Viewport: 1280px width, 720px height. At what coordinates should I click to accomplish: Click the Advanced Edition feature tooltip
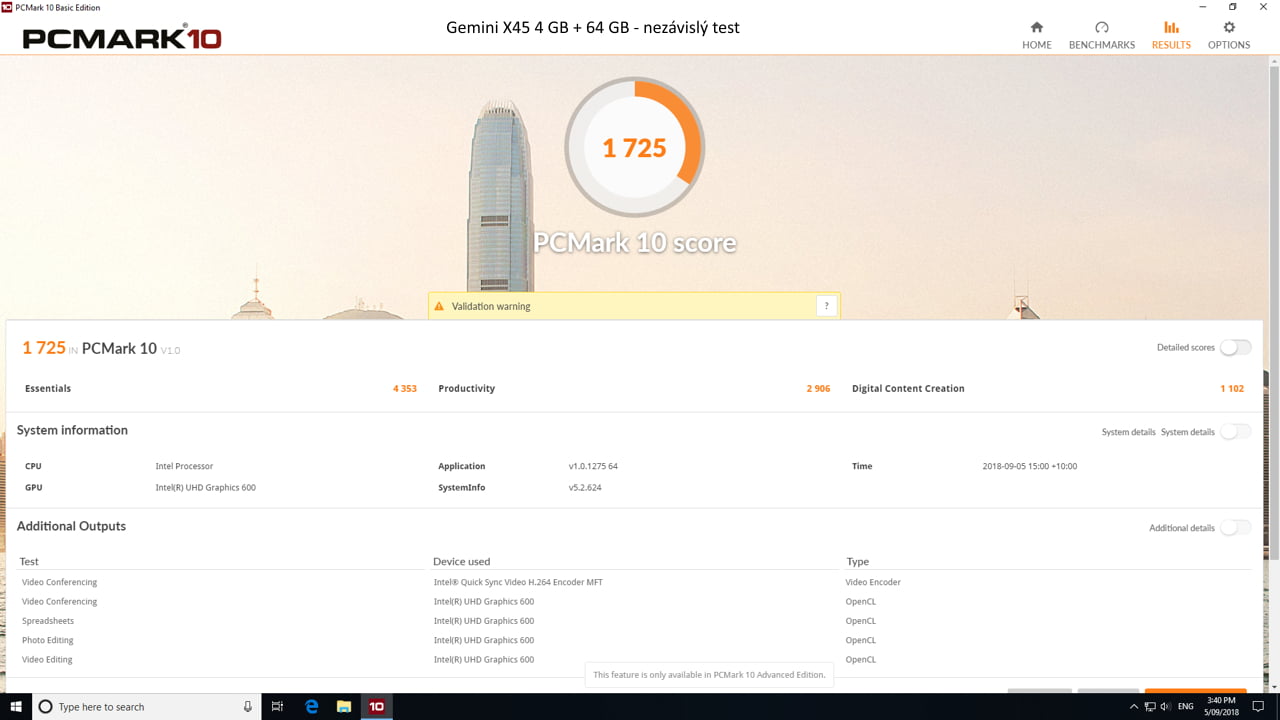[710, 675]
